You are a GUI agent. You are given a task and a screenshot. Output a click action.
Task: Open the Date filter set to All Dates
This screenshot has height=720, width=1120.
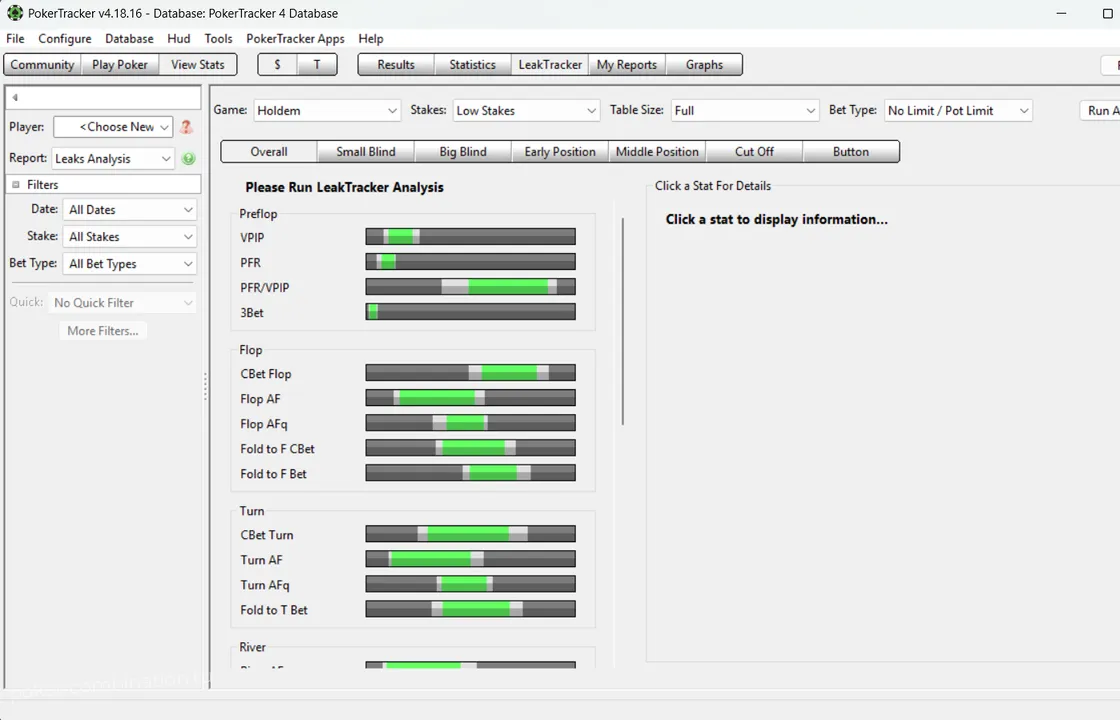pos(130,210)
